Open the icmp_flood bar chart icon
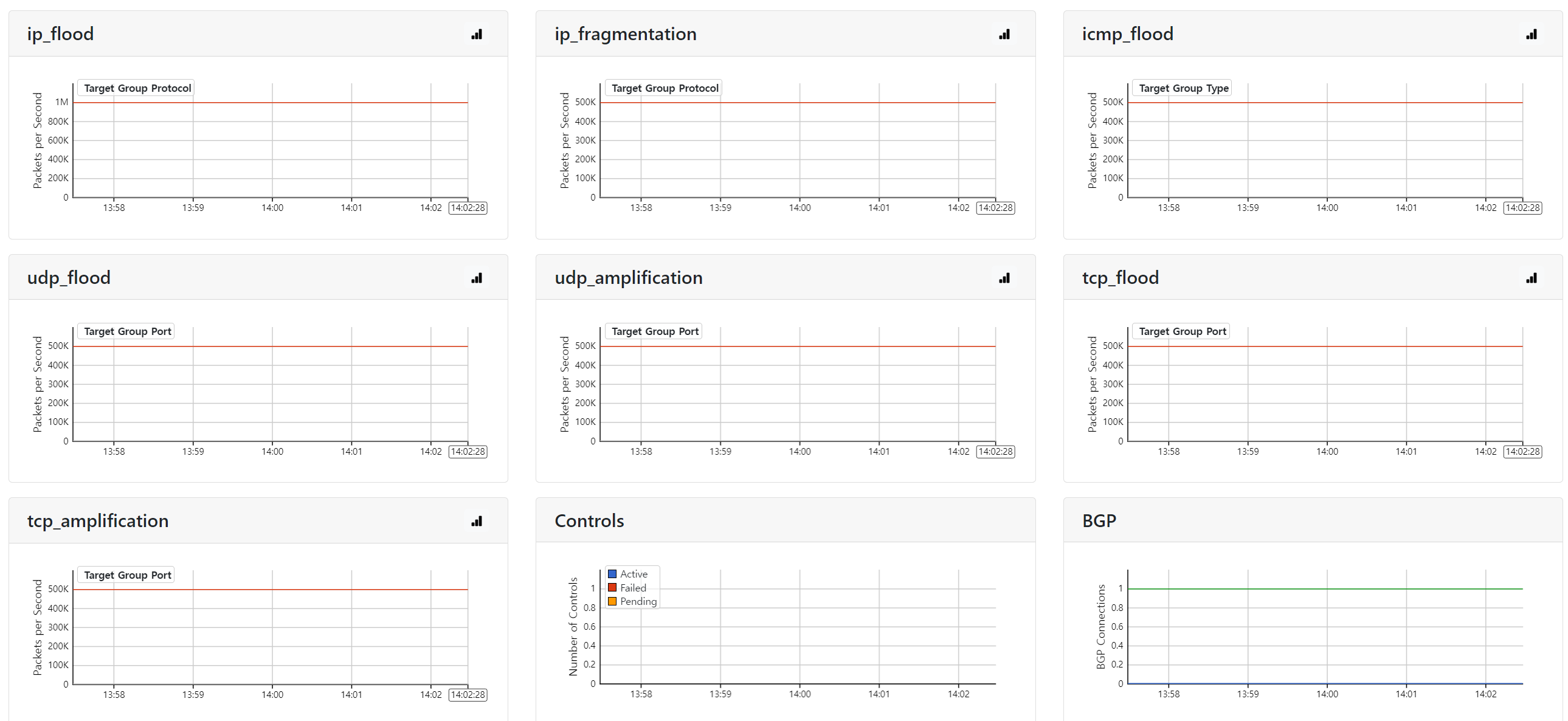1568x721 pixels. pyautogui.click(x=1531, y=34)
